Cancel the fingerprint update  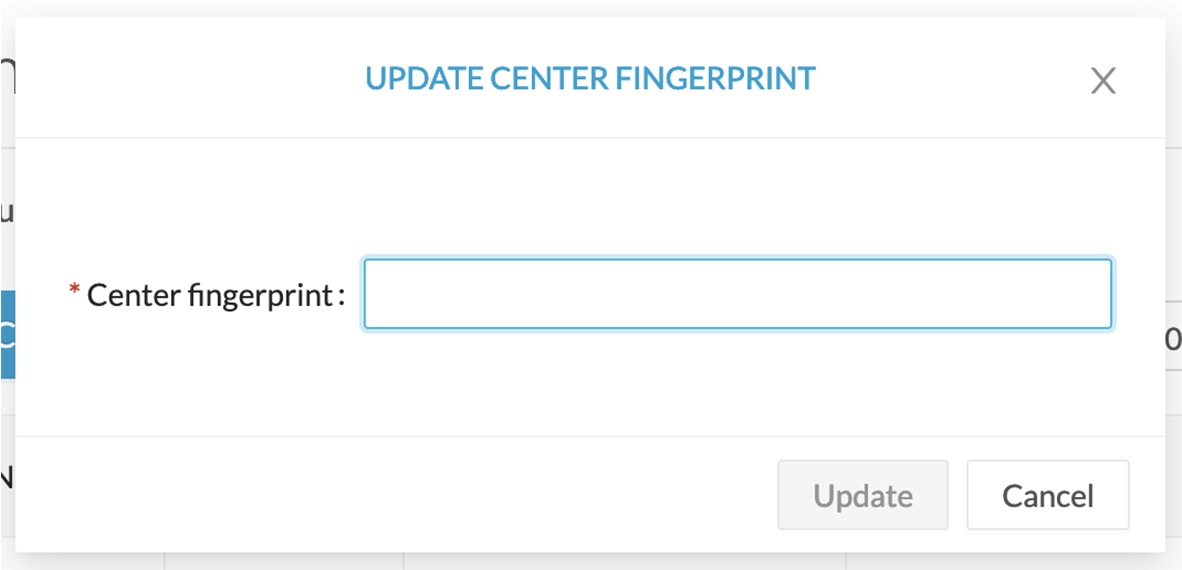(1047, 496)
